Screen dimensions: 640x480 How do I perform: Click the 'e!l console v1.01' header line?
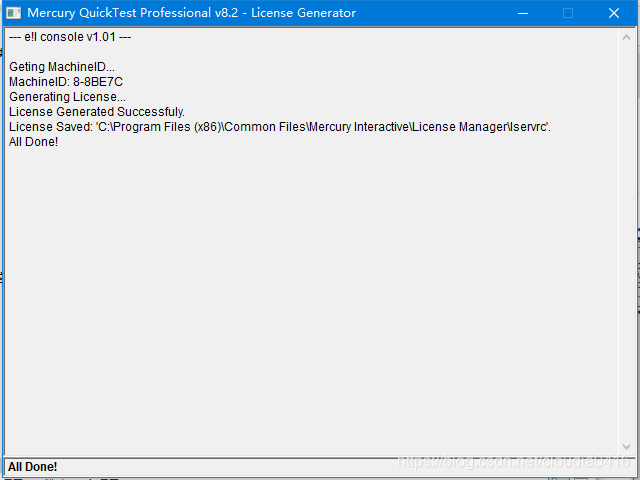(70, 37)
